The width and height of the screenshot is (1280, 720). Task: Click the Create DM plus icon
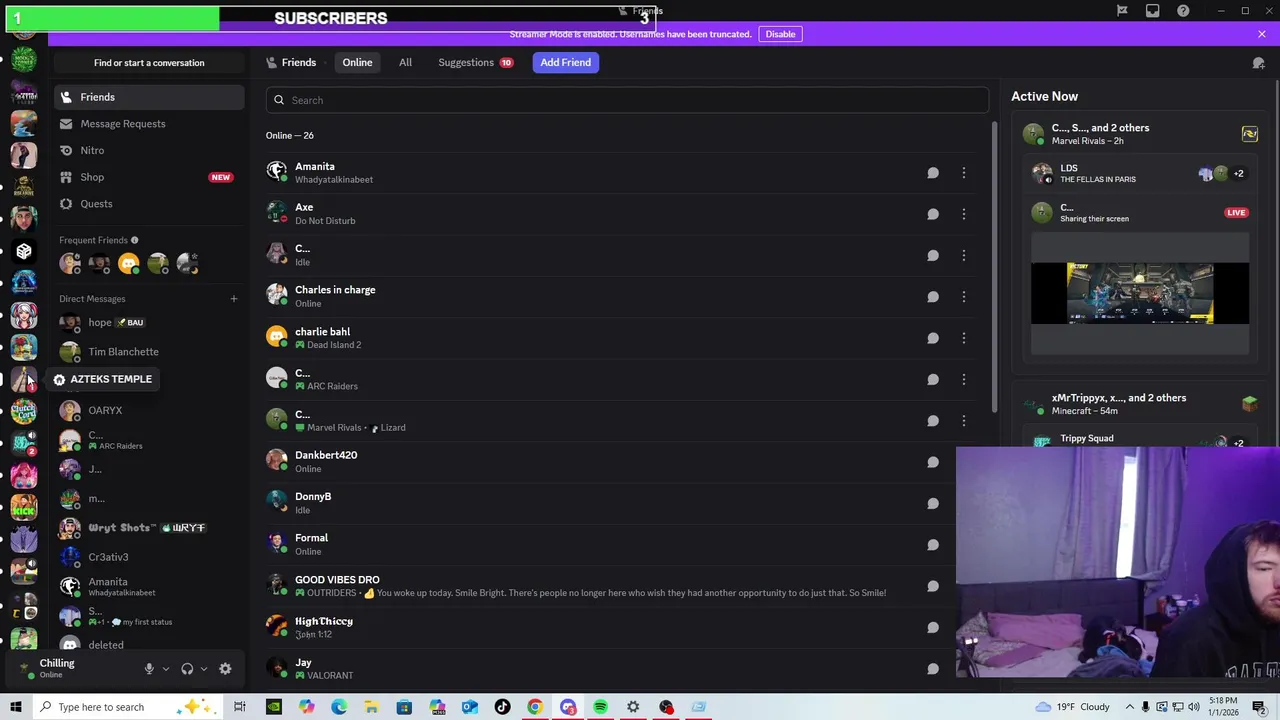click(x=234, y=299)
